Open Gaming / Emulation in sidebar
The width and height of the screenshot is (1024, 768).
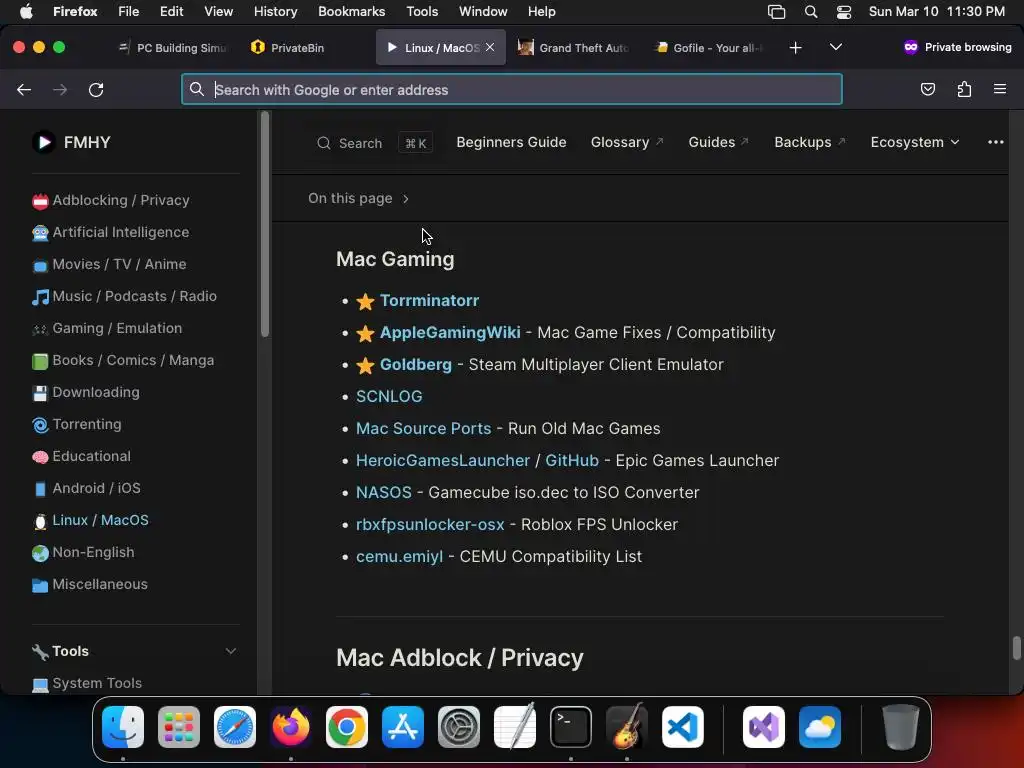click(106, 328)
